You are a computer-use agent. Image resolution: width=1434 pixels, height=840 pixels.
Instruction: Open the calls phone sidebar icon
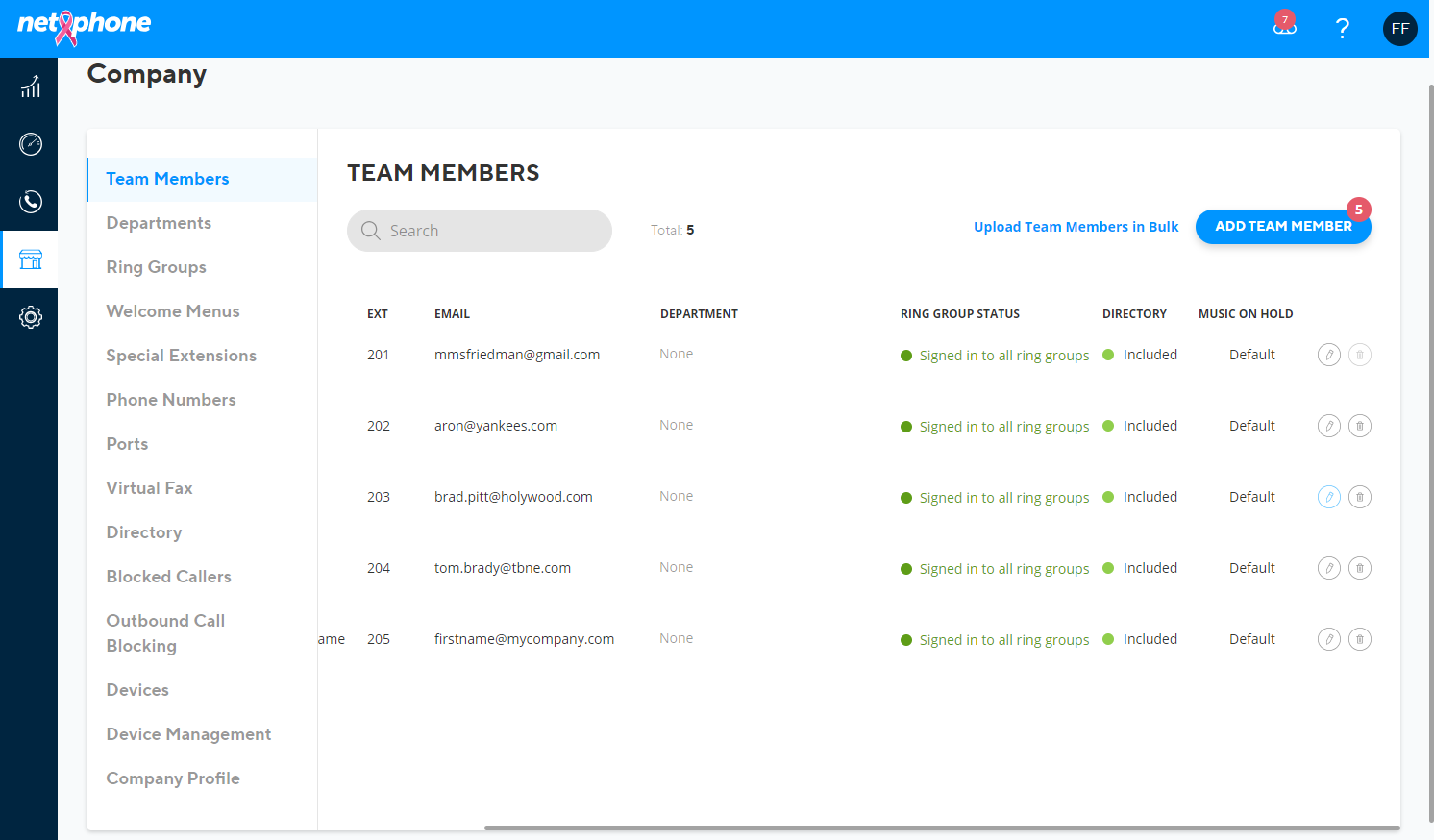click(31, 202)
